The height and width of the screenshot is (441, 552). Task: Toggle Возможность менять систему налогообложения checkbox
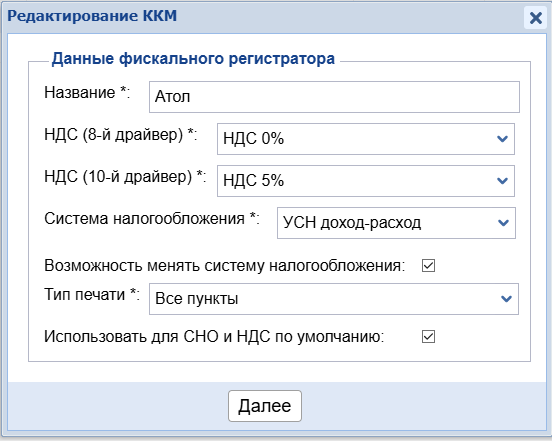click(x=428, y=266)
